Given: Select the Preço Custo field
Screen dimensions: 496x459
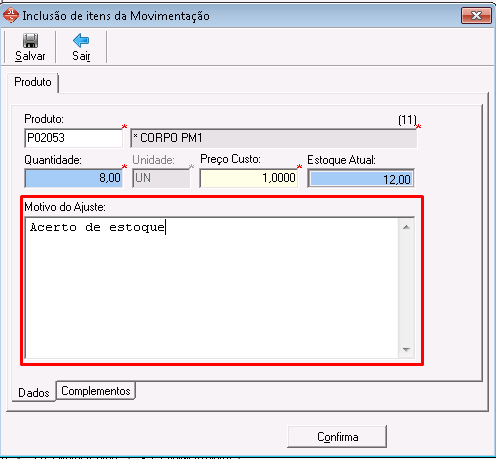Looking at the screenshot, I should coord(249,178).
